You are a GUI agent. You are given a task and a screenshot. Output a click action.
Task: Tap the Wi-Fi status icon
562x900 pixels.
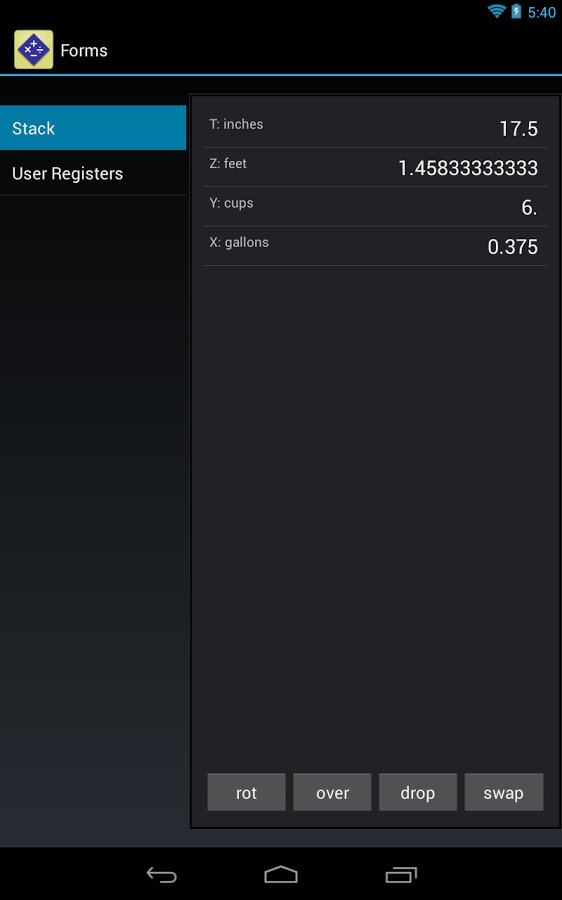(x=496, y=11)
